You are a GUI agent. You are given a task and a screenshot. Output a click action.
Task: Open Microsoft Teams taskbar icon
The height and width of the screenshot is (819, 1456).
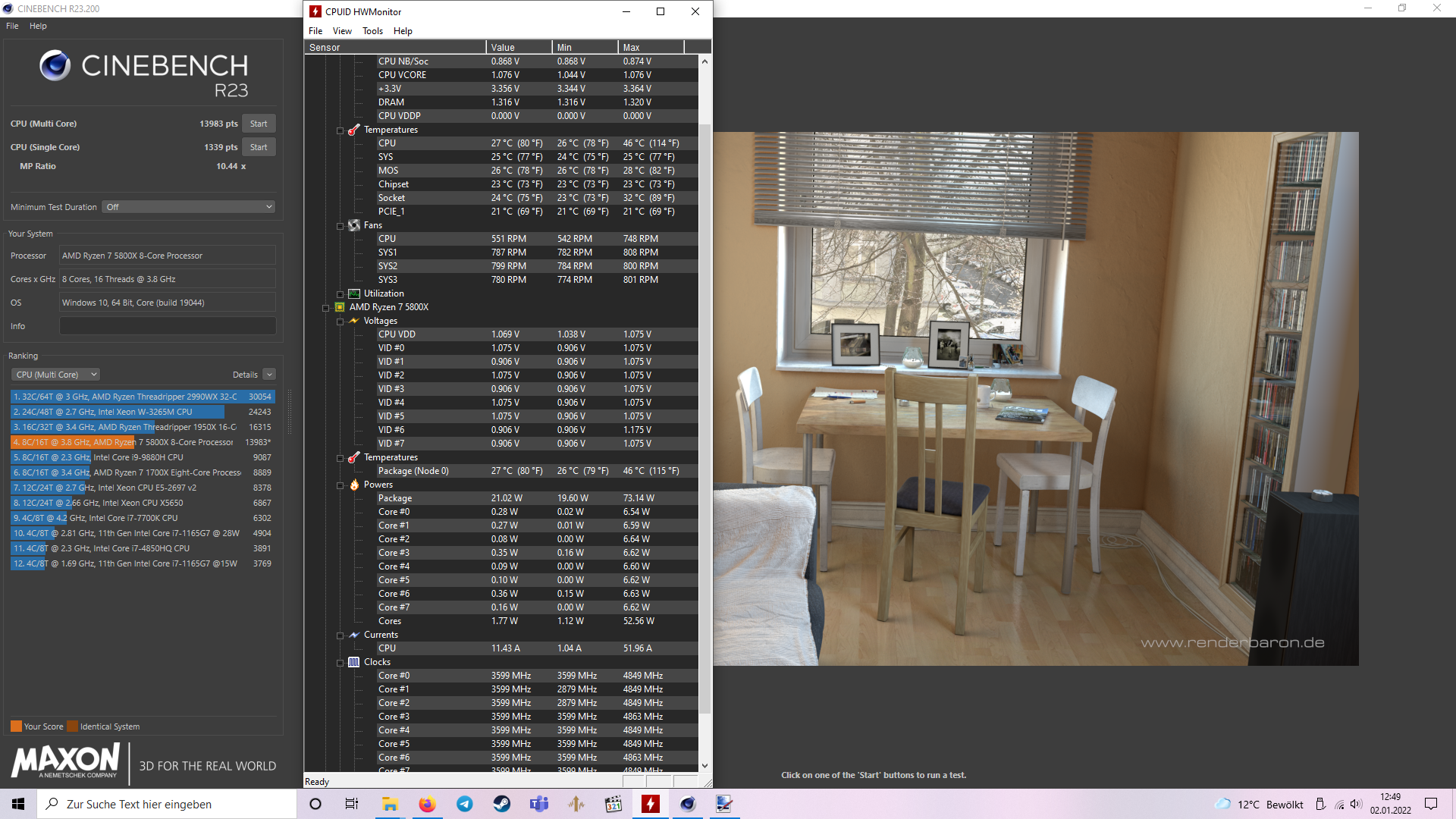pos(539,804)
